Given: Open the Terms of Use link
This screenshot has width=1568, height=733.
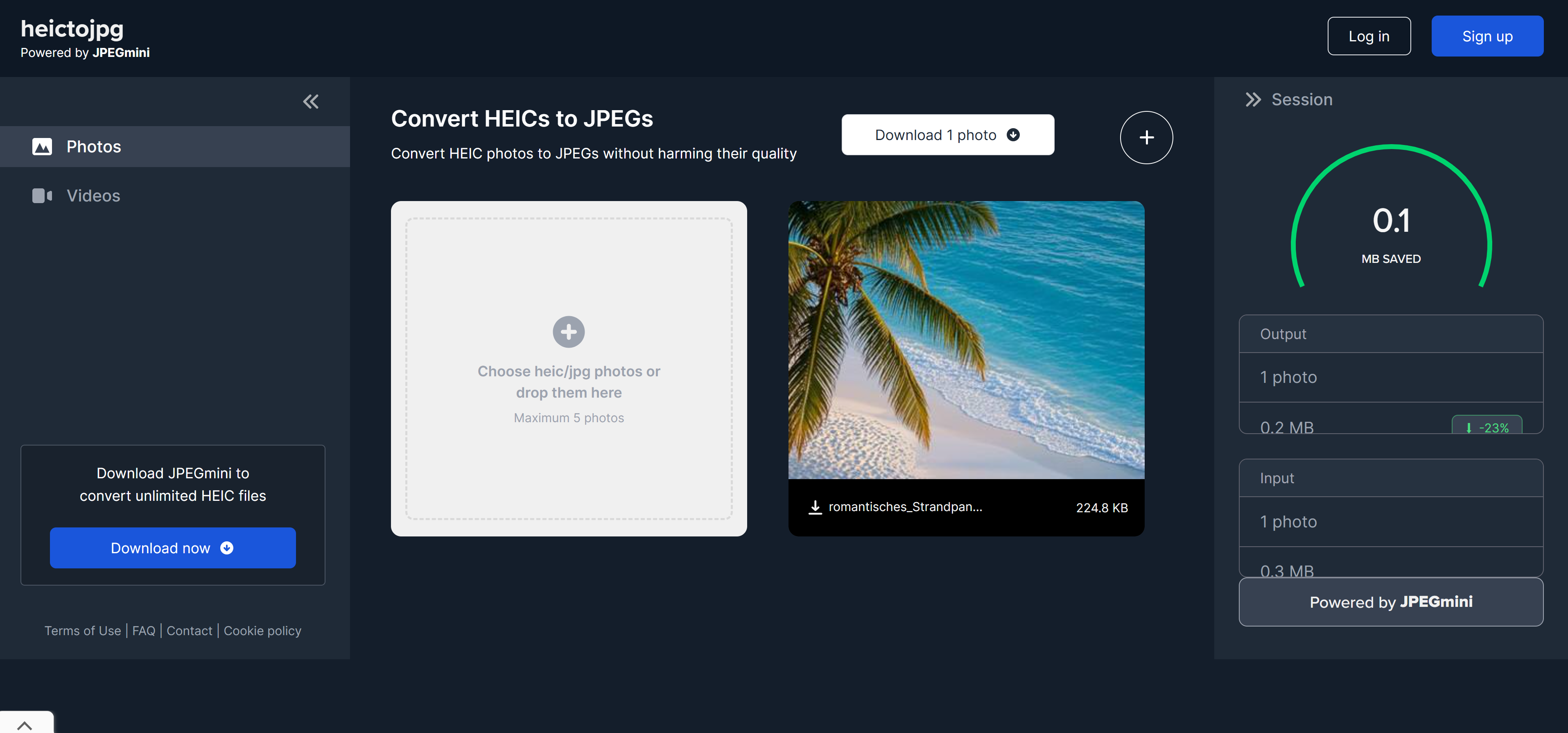Looking at the screenshot, I should click(x=83, y=631).
